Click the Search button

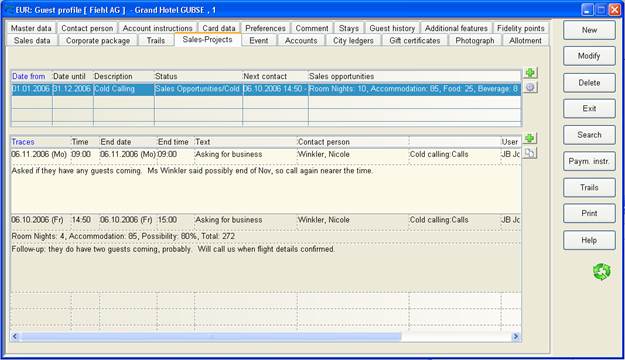point(589,135)
